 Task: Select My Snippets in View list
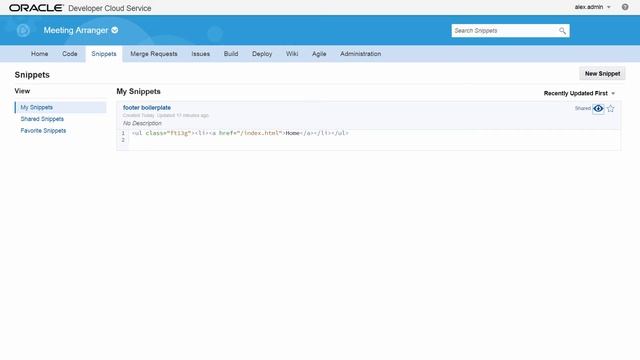(60, 107)
